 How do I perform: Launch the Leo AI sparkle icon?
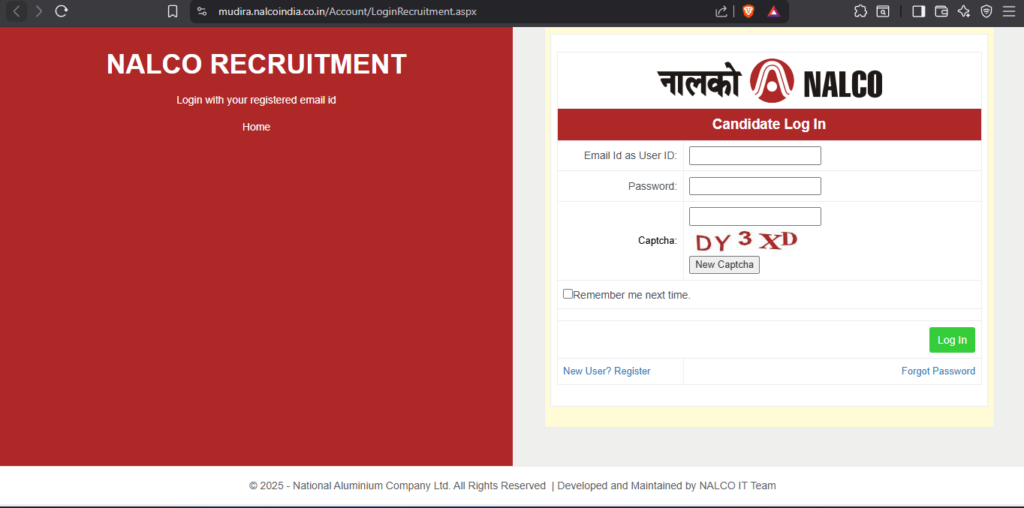point(964,11)
